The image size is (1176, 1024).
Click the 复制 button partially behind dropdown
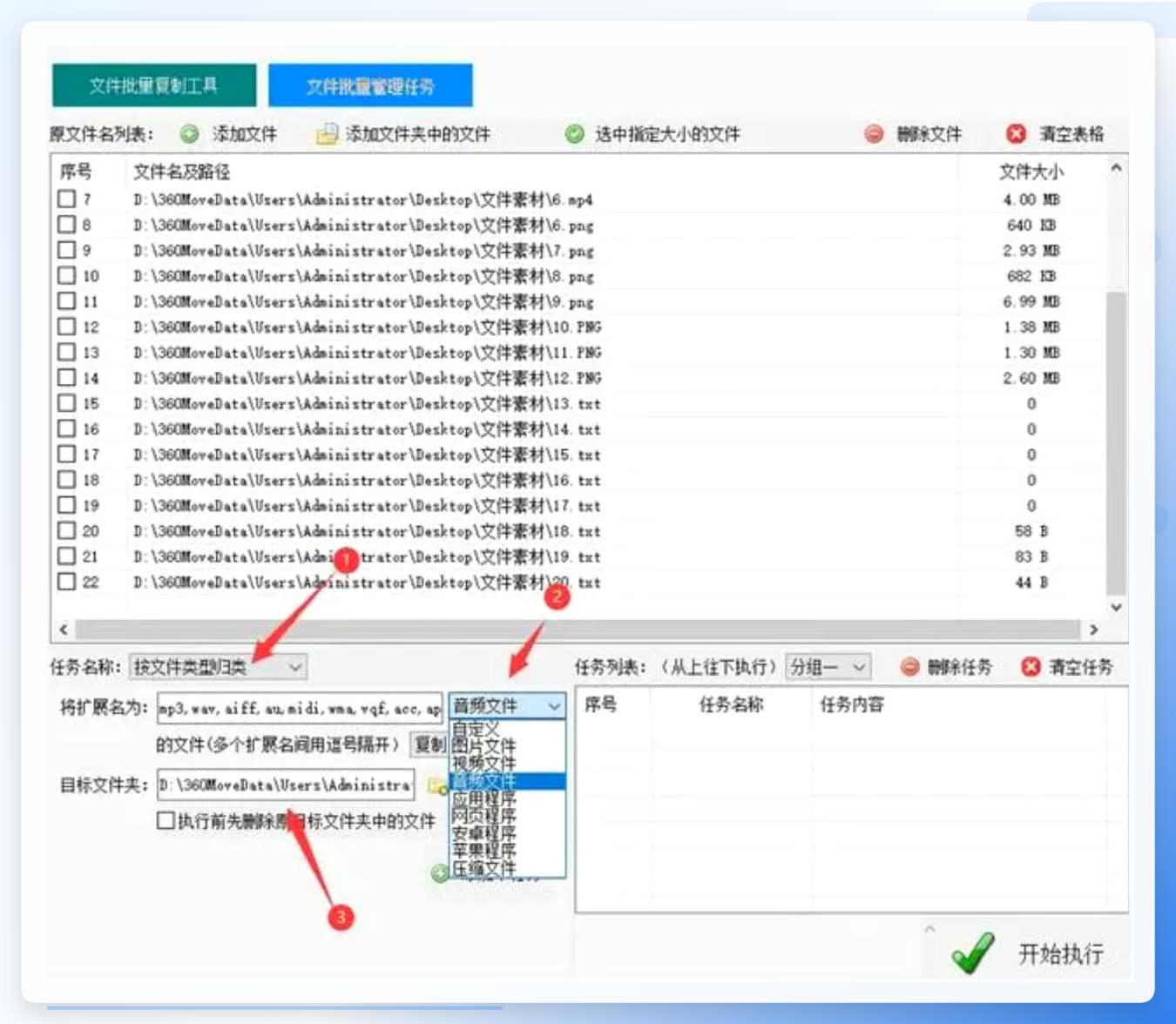click(x=429, y=744)
